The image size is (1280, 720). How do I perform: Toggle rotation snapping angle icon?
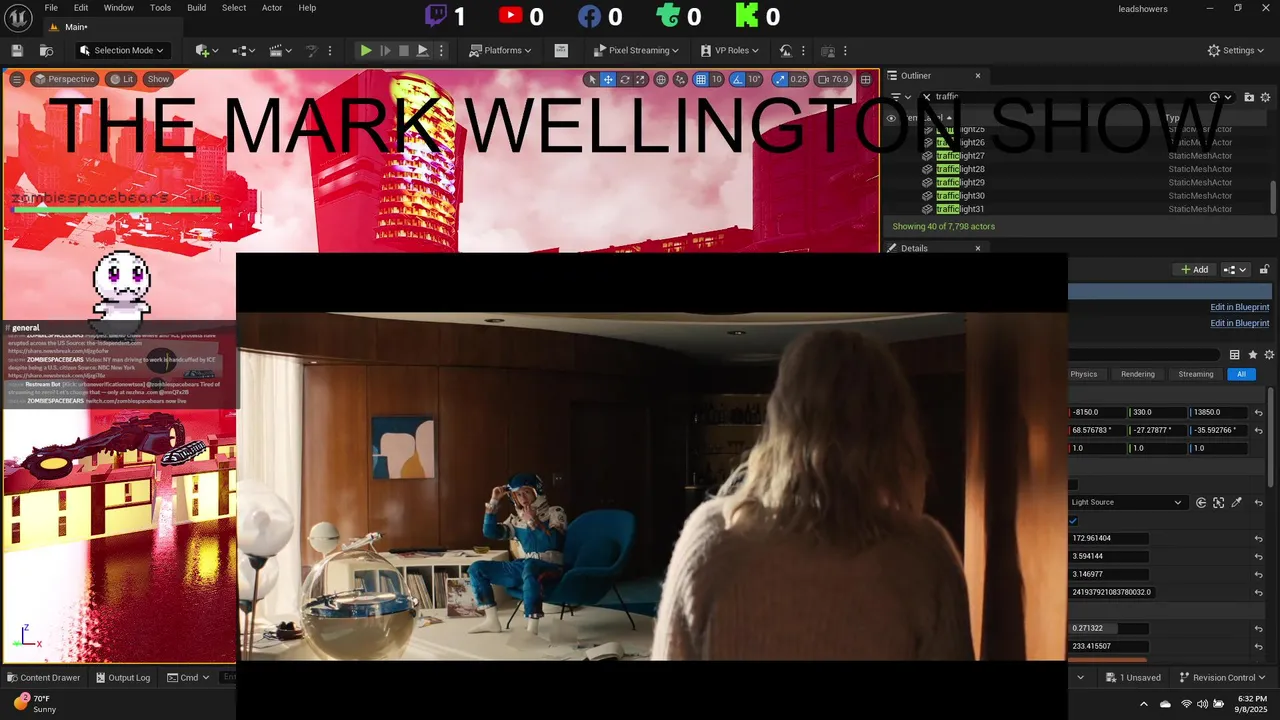[x=738, y=79]
